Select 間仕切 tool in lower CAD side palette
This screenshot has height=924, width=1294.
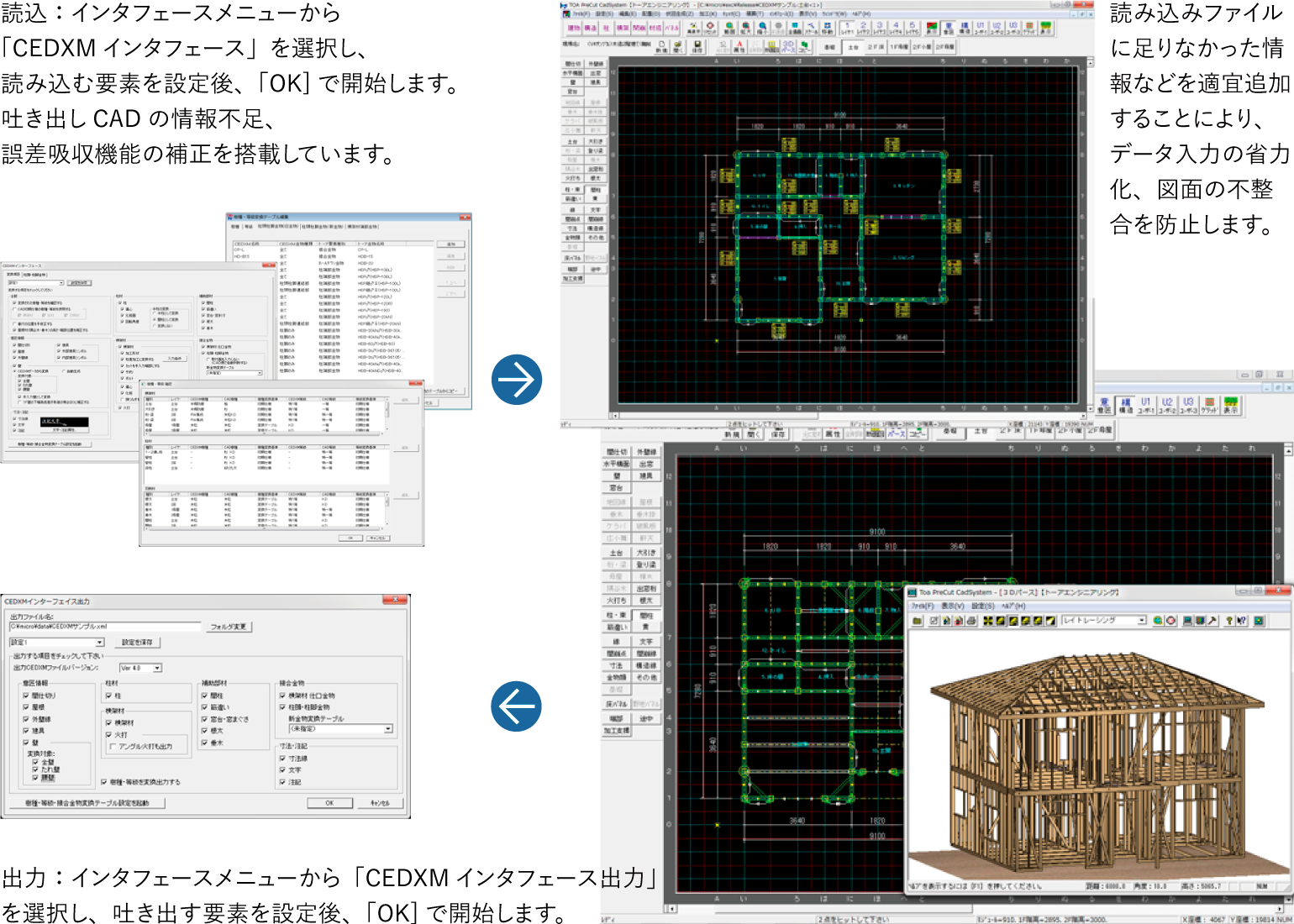point(617,452)
